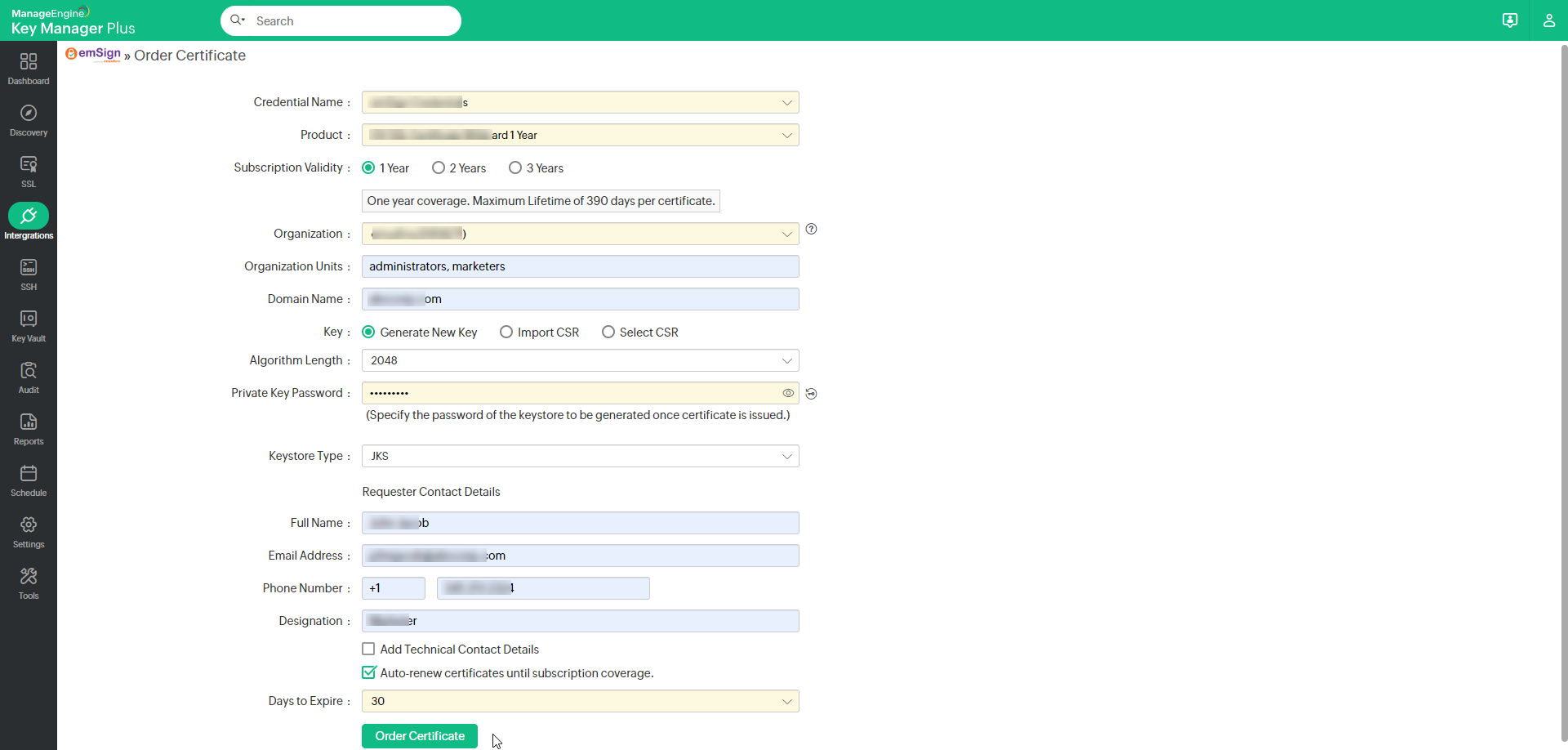Click the 'One year coverage' info text

(x=541, y=201)
